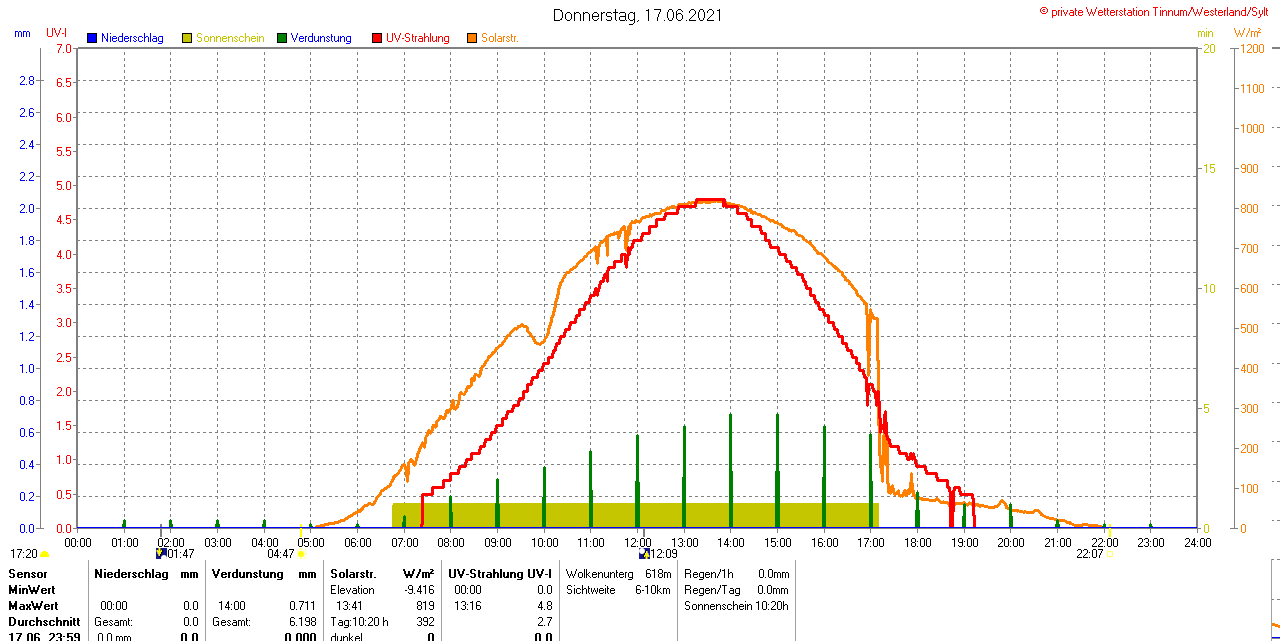Click the yellow Sonnenschein legend square
Screen dimensions: 1280x641
tap(187, 38)
